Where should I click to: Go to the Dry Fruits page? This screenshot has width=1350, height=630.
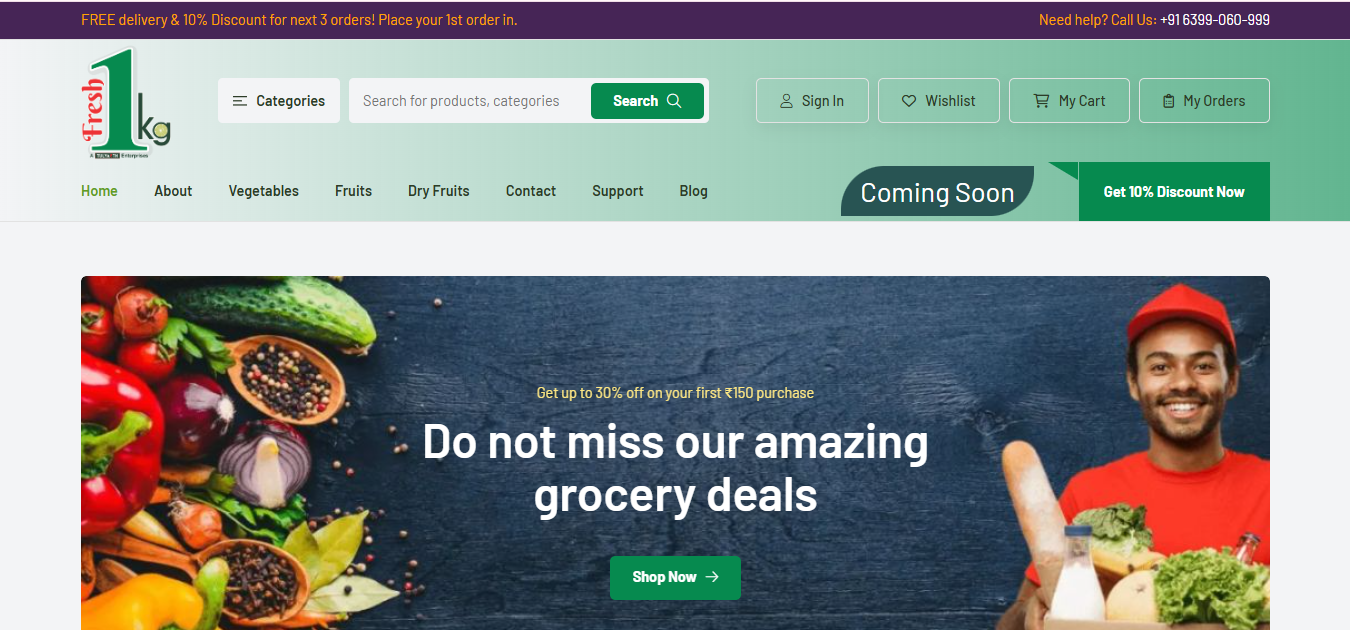[x=439, y=191]
